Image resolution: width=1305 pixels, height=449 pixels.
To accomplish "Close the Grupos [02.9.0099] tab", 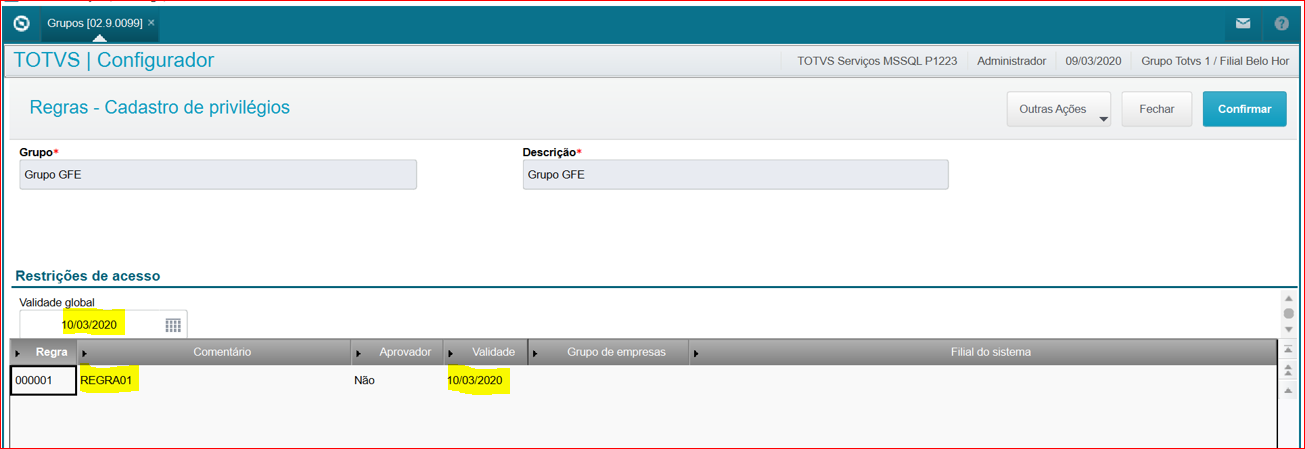I will [151, 22].
